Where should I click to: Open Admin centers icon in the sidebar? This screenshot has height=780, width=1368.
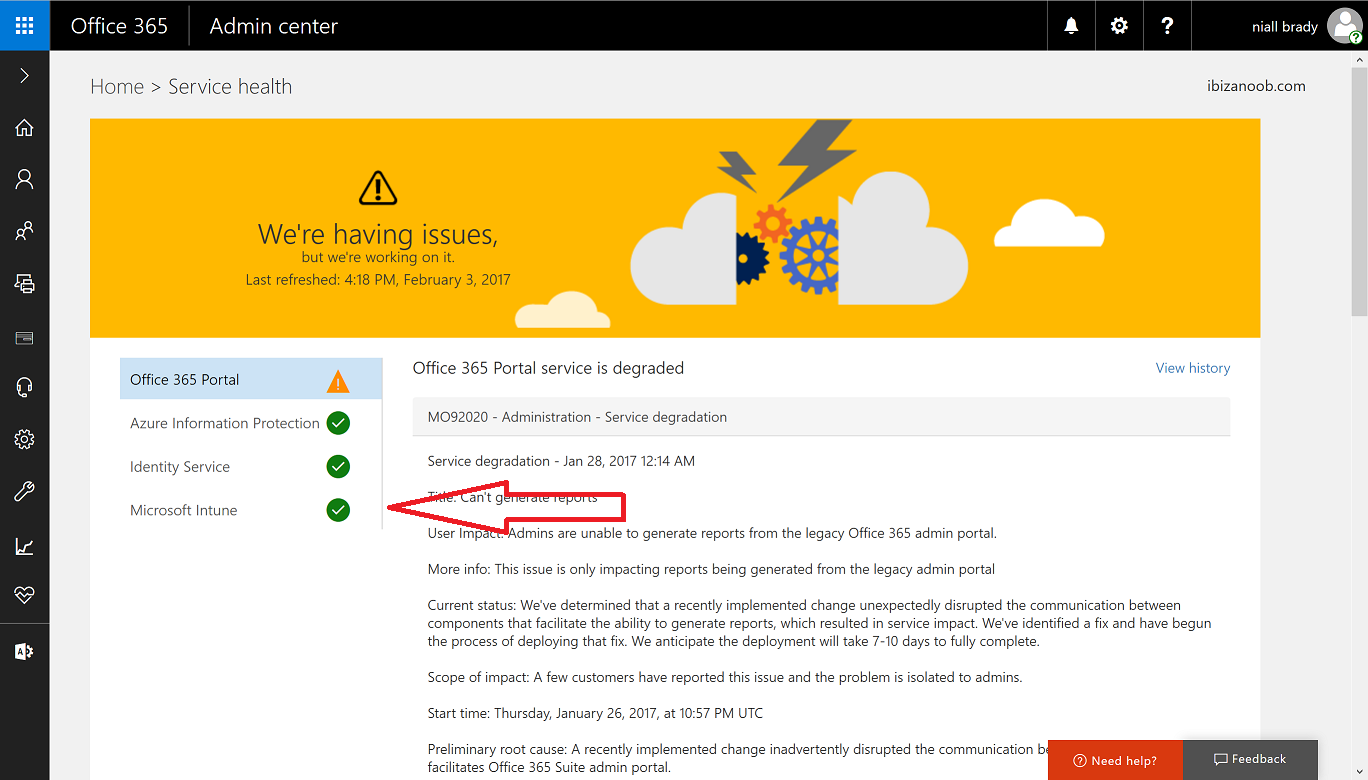[x=24, y=652]
